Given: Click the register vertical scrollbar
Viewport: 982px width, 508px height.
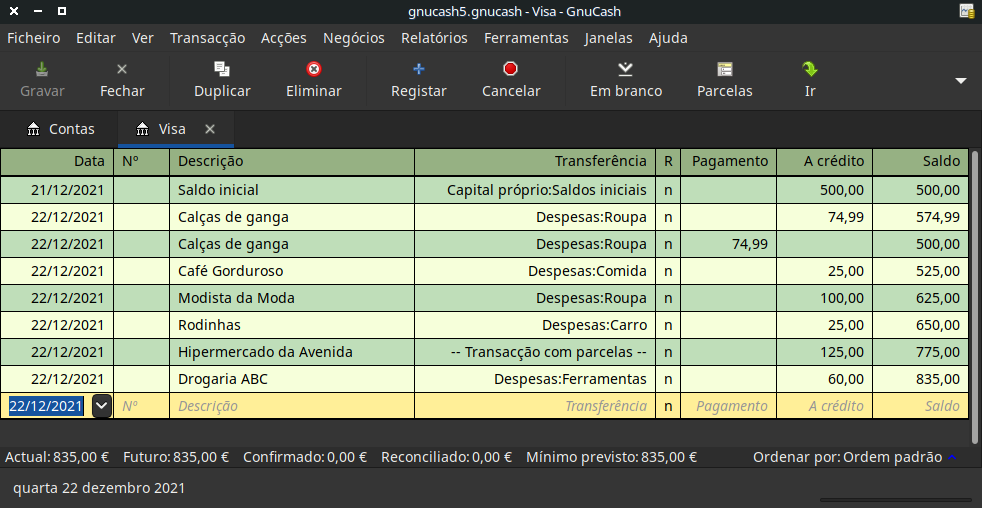Looking at the screenshot, I should pyautogui.click(x=975, y=290).
